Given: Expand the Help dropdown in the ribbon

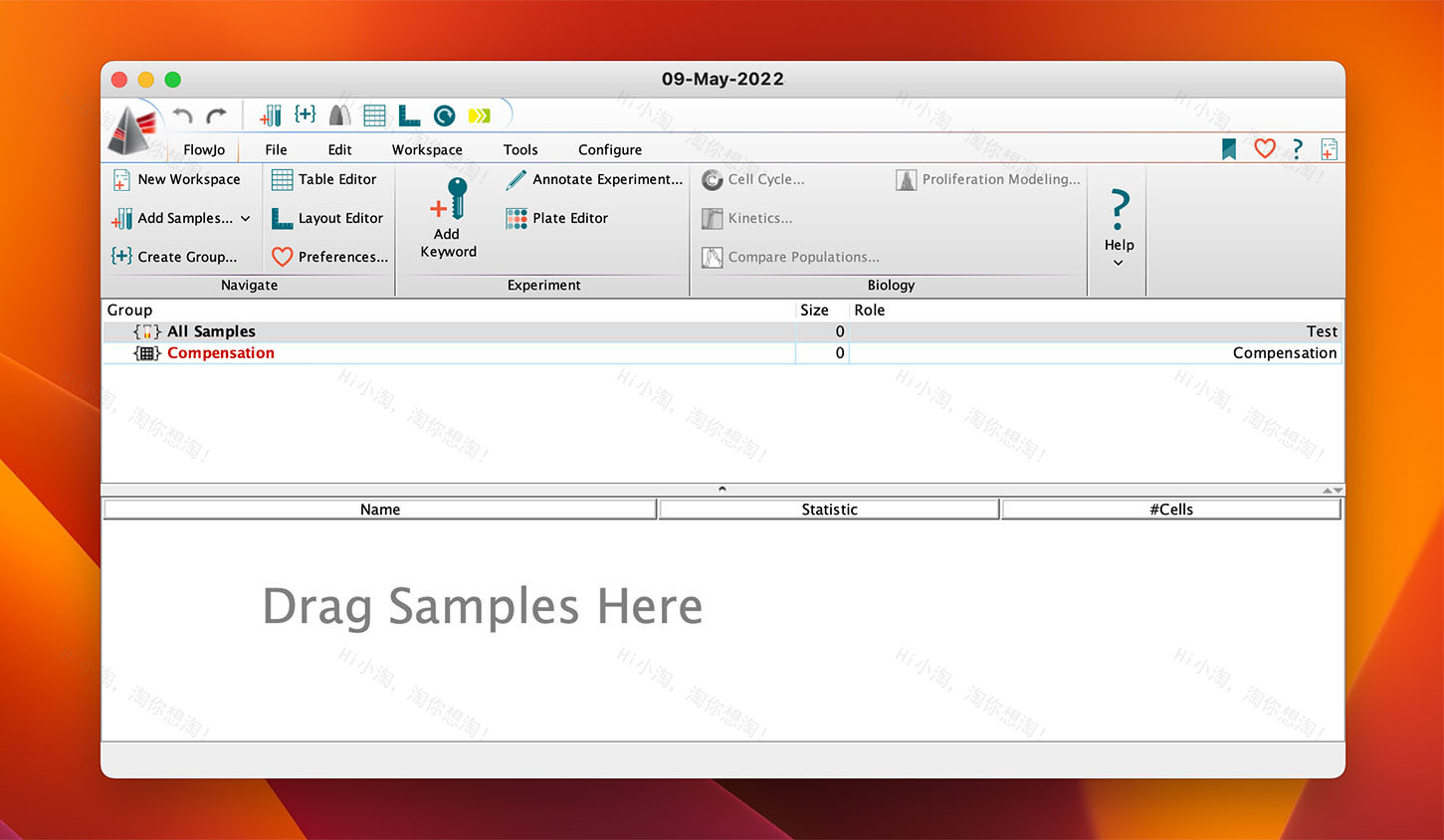Looking at the screenshot, I should point(1119,263).
